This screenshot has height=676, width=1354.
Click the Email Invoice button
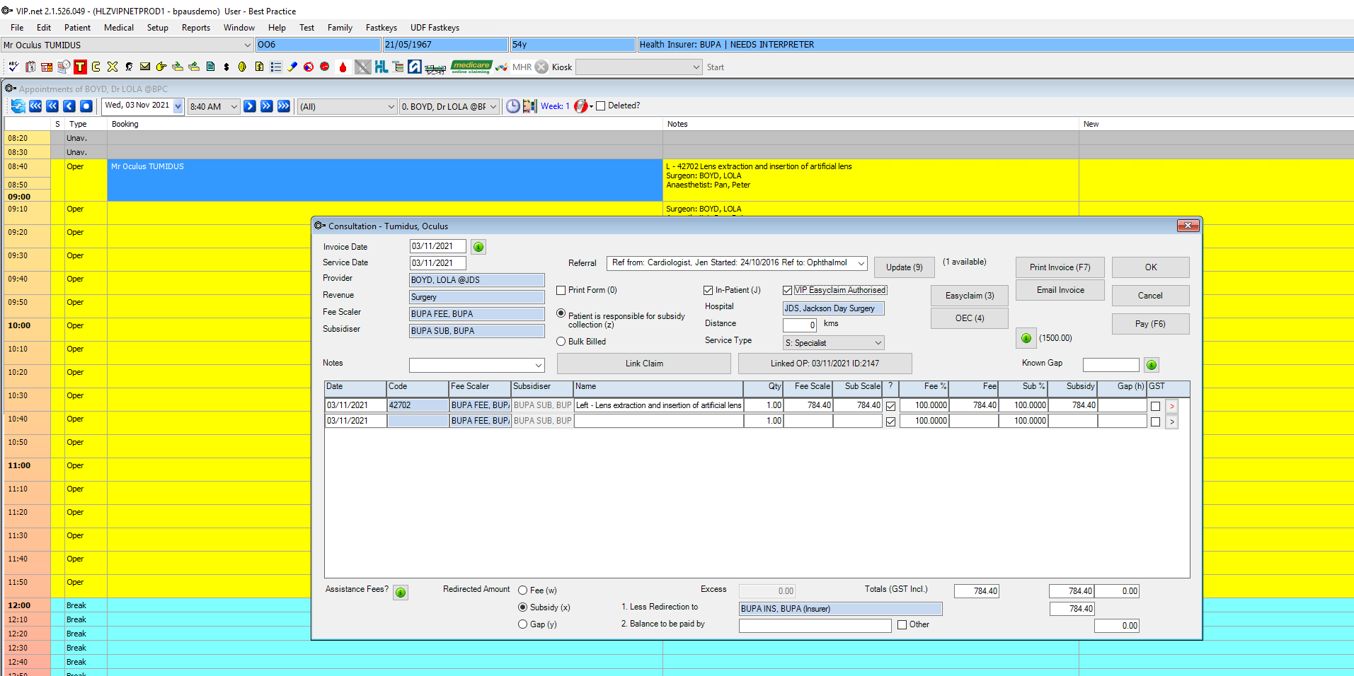[x=1060, y=290]
